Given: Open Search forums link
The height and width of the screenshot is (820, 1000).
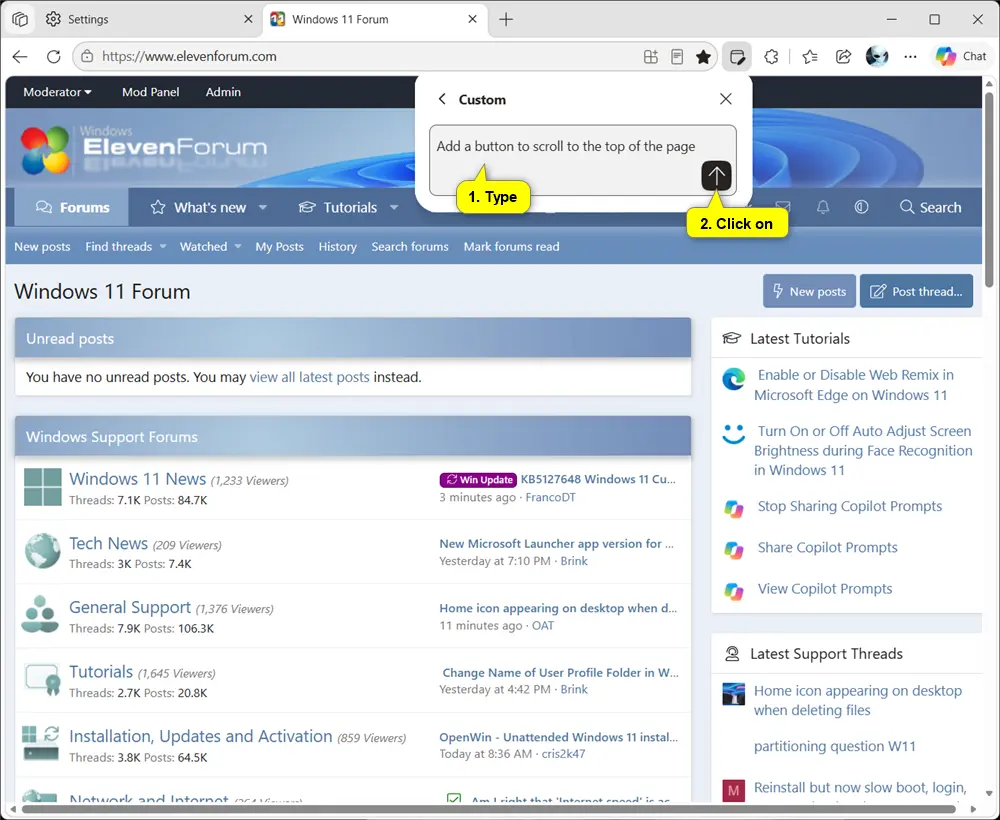Looking at the screenshot, I should coord(410,247).
